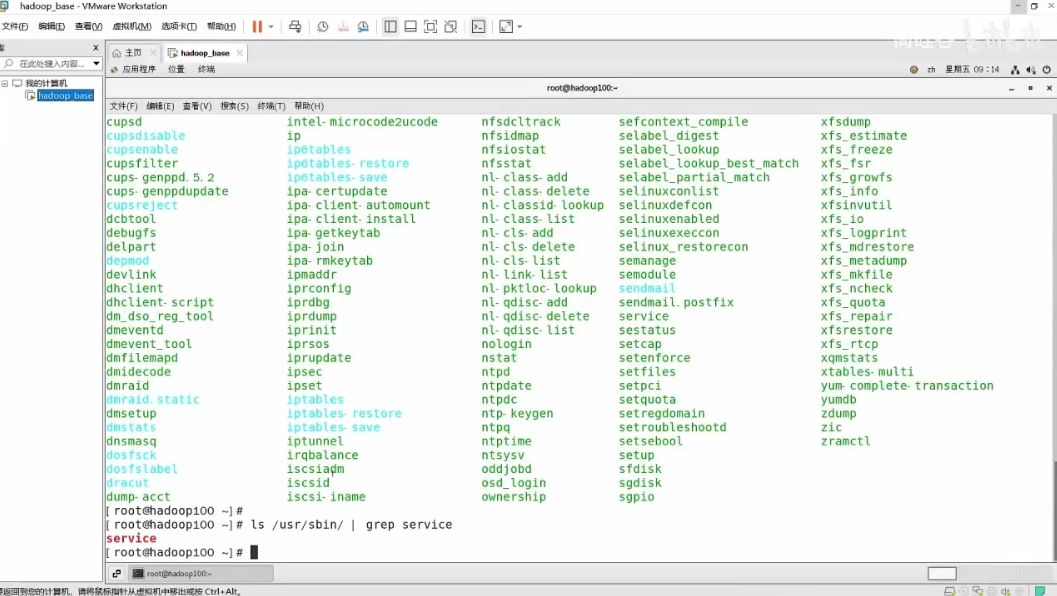Maximize the root@hadoop100 terminal window

click(x=1030, y=88)
